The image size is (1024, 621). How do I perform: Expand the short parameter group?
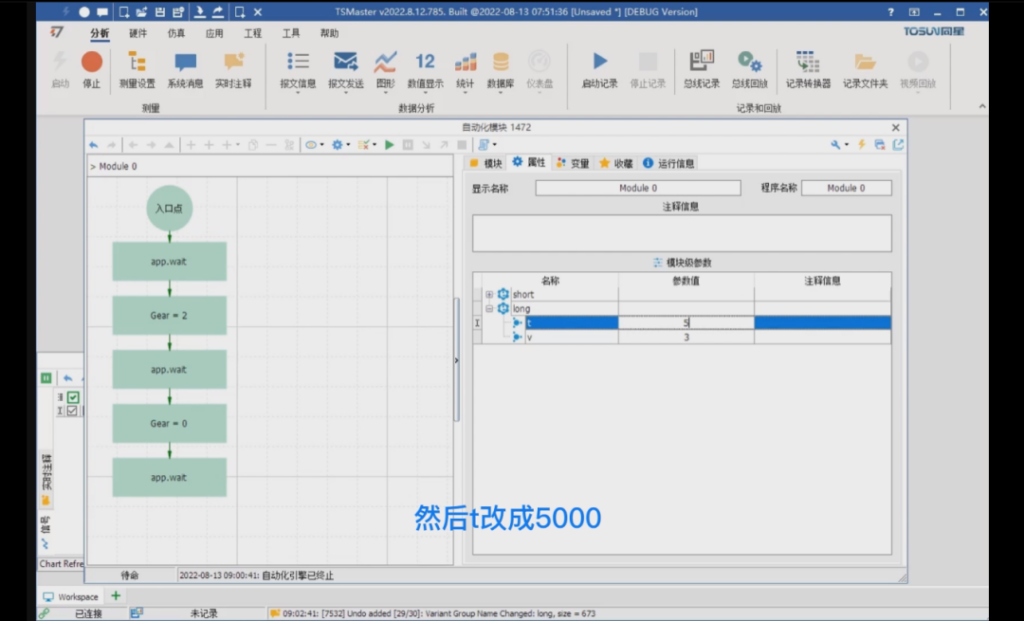point(489,295)
